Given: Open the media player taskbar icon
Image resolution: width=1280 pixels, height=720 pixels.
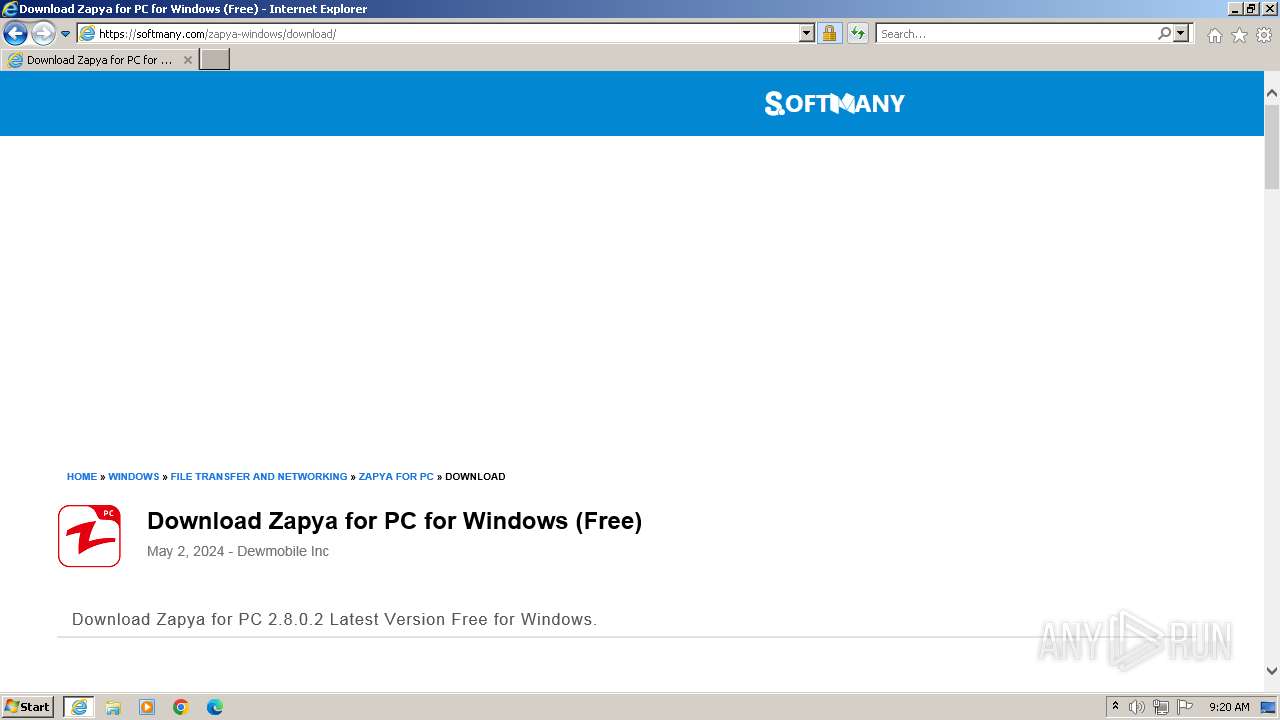Looking at the screenshot, I should pos(147,707).
